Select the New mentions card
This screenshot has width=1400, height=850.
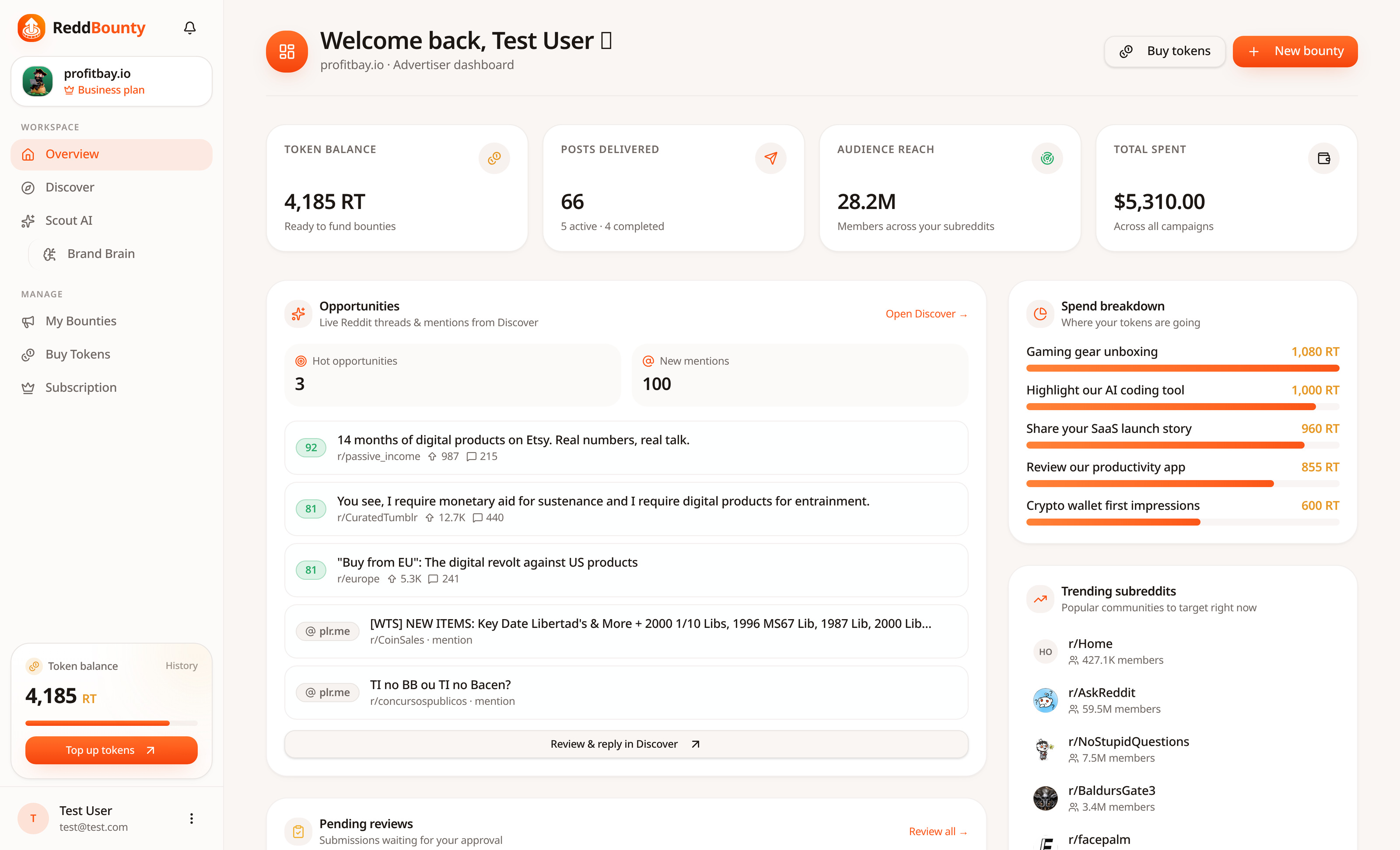[x=799, y=375]
